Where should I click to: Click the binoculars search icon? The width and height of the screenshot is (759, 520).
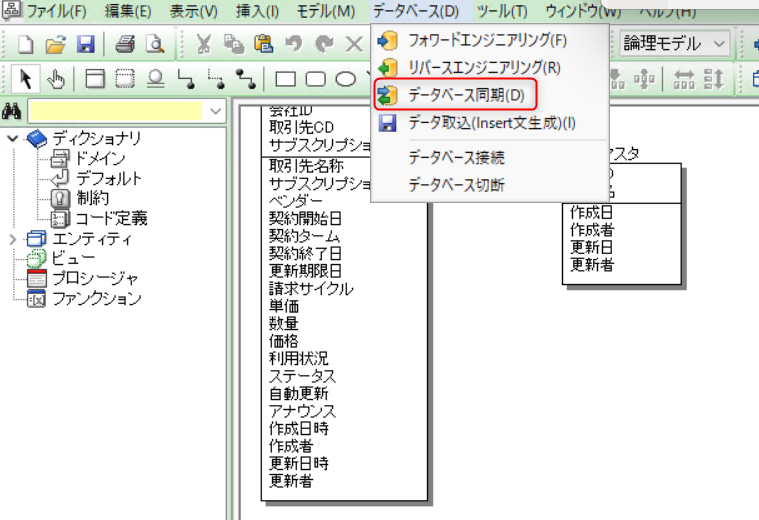(x=13, y=111)
